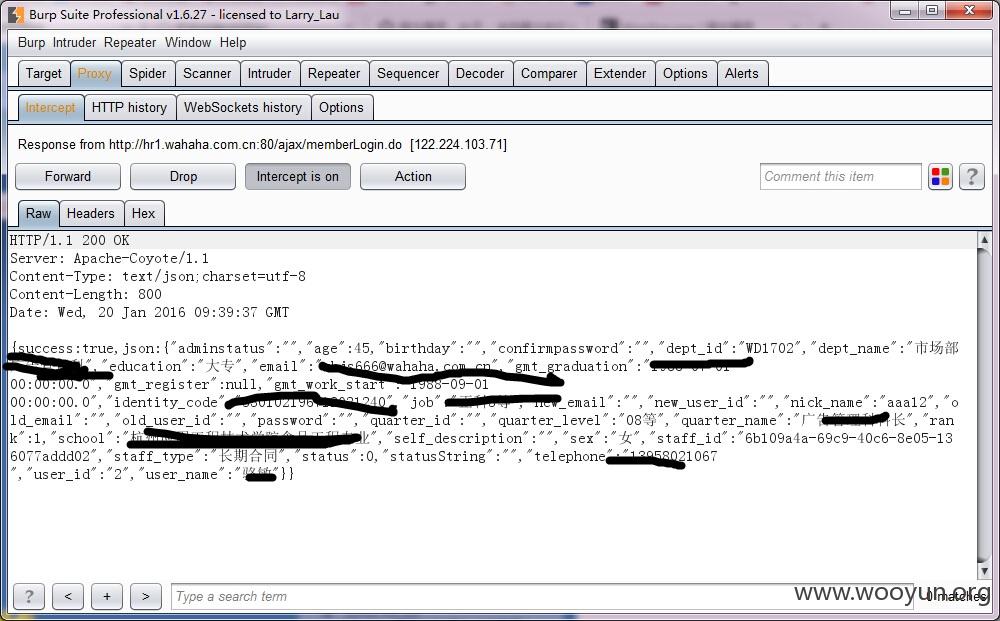Click the highlight color picker icon
This screenshot has width=1000, height=621.
(940, 177)
